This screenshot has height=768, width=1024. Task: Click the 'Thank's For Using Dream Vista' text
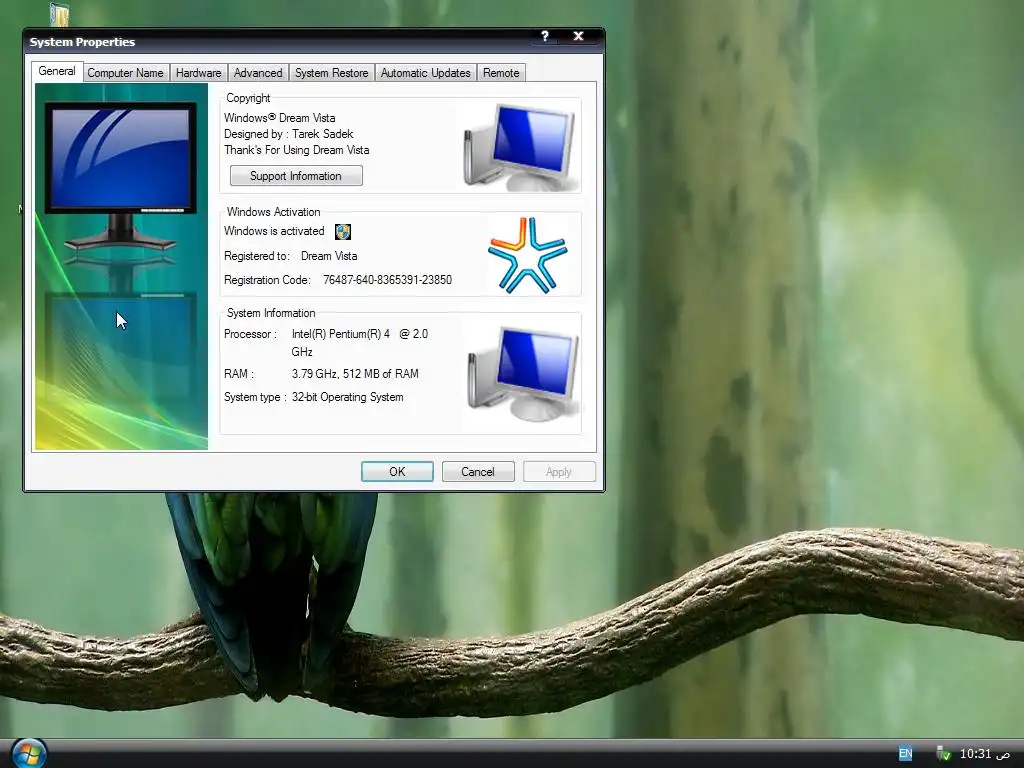[x=296, y=150]
